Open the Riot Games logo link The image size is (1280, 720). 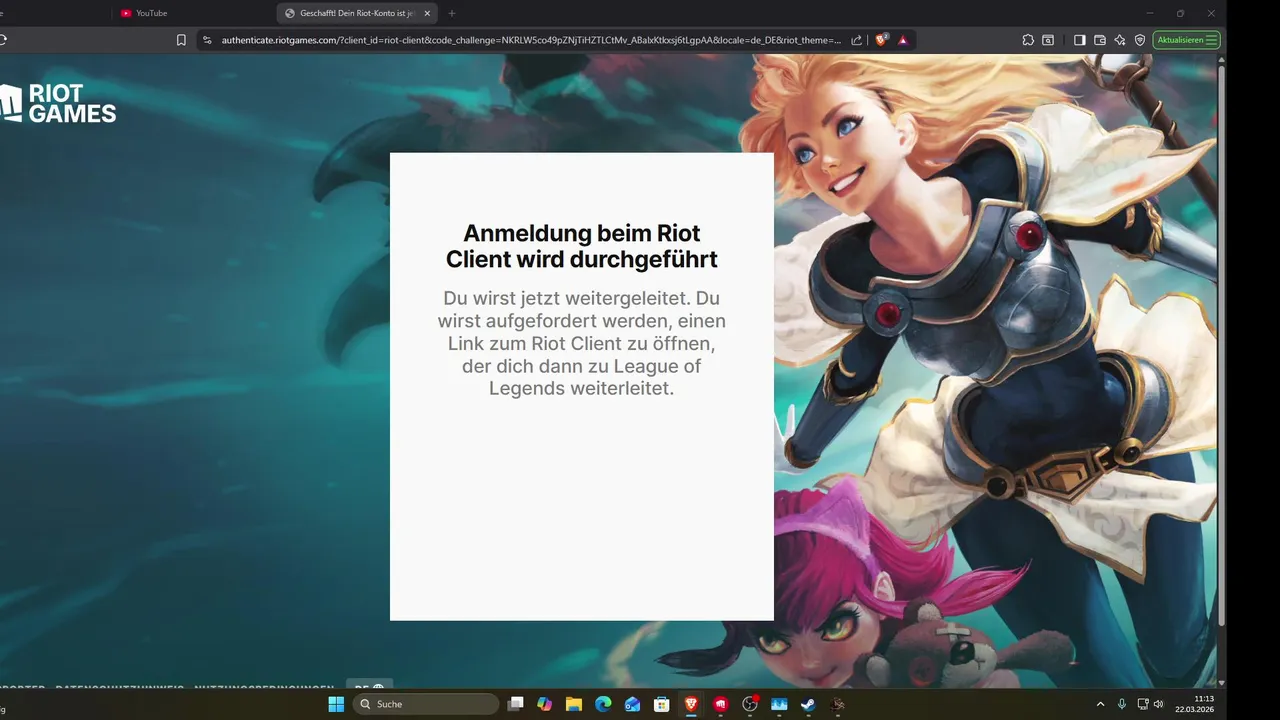point(58,103)
